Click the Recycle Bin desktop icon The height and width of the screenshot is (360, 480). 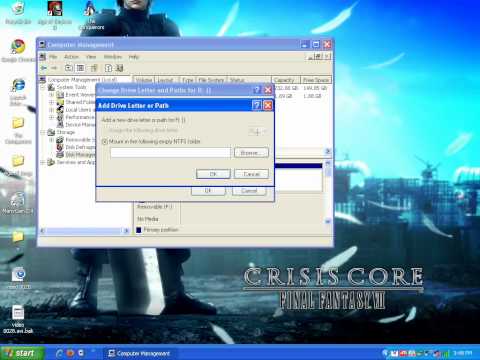tap(18, 9)
